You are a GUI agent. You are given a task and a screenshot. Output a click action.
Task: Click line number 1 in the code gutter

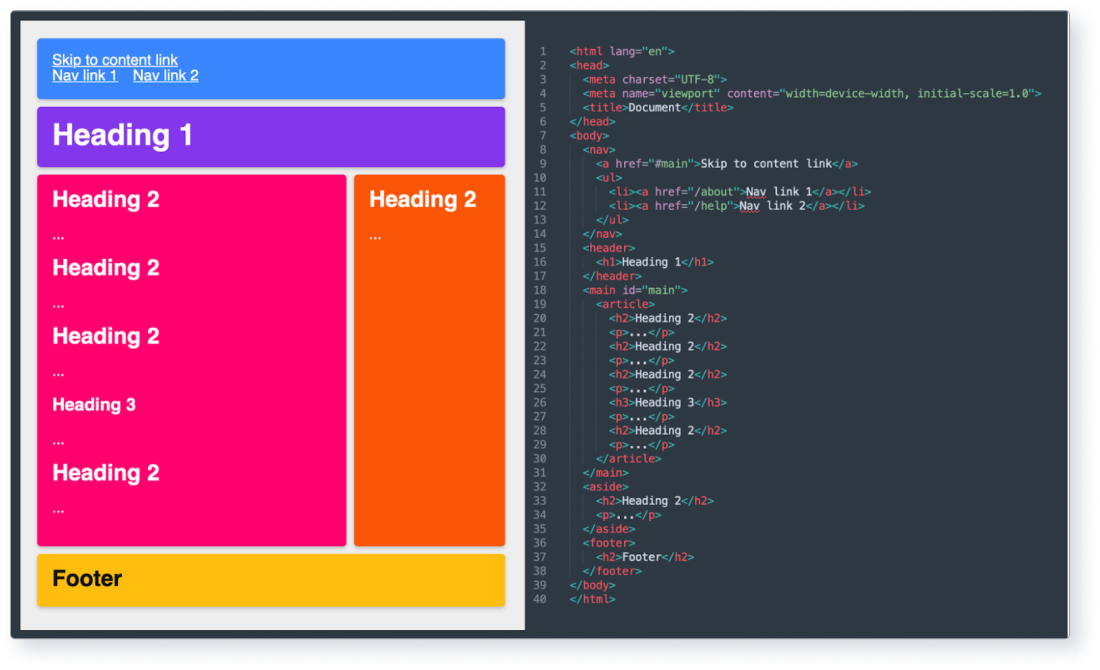541,50
